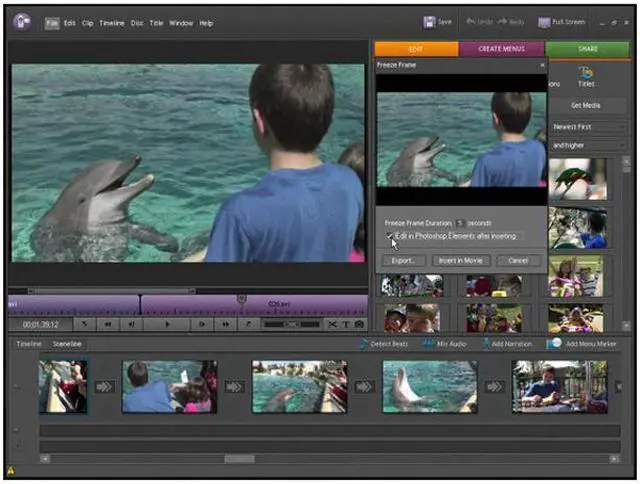640x484 pixels.
Task: Switch to the orange EDIT tab
Action: 416,49
